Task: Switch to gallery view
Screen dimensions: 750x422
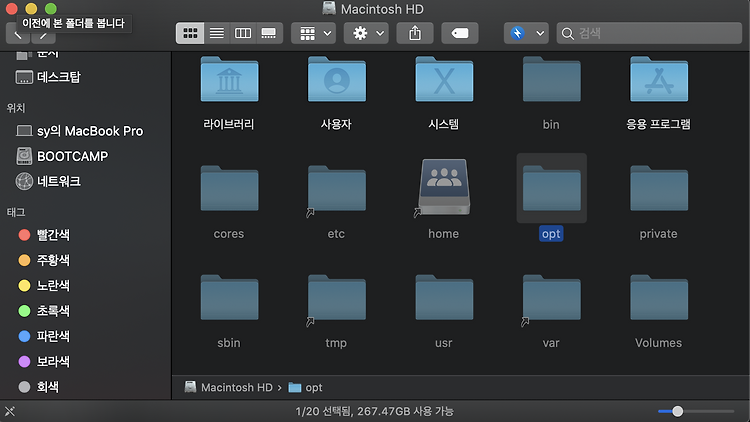Action: [x=269, y=33]
